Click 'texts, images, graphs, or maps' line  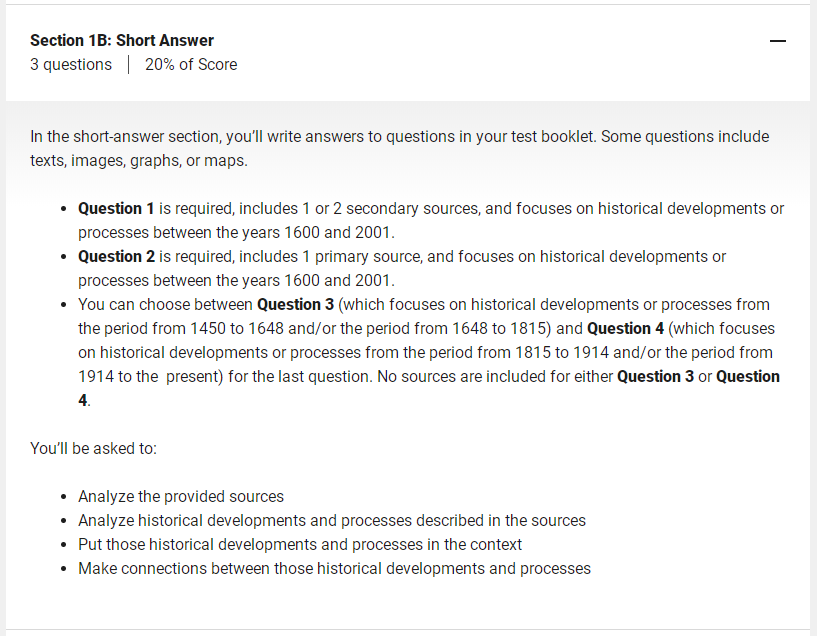pyautogui.click(x=139, y=160)
